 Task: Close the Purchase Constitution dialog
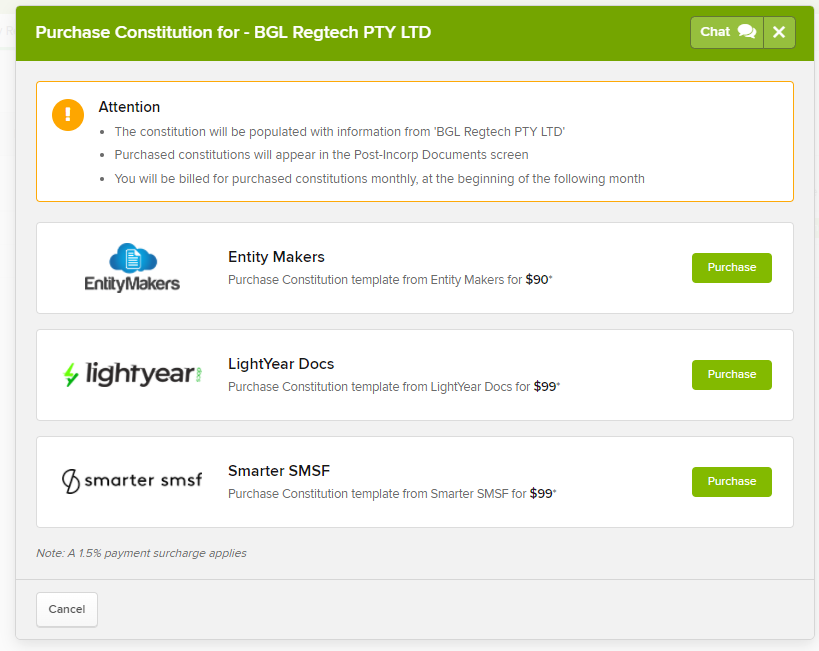coord(779,32)
